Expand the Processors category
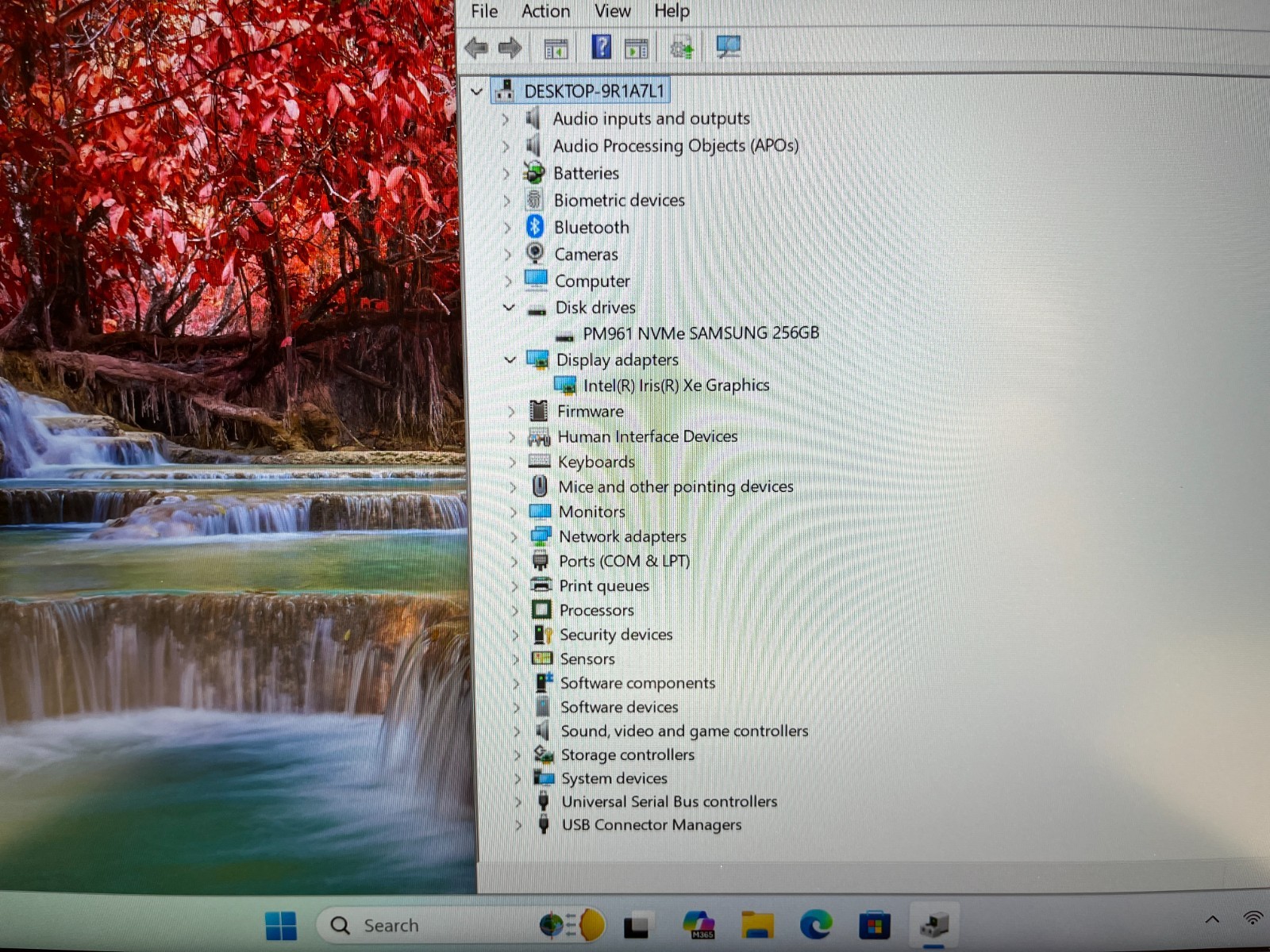The width and height of the screenshot is (1270, 952). point(514,610)
